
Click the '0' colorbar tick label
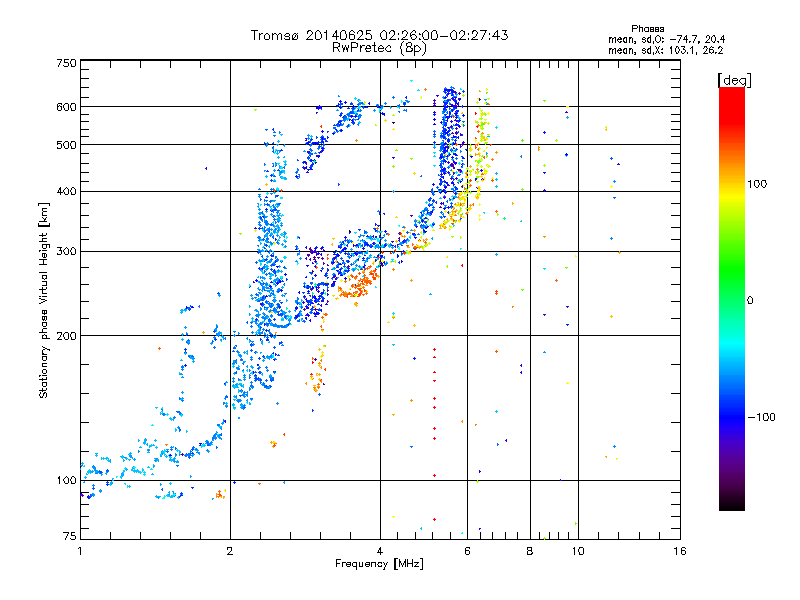(750, 301)
